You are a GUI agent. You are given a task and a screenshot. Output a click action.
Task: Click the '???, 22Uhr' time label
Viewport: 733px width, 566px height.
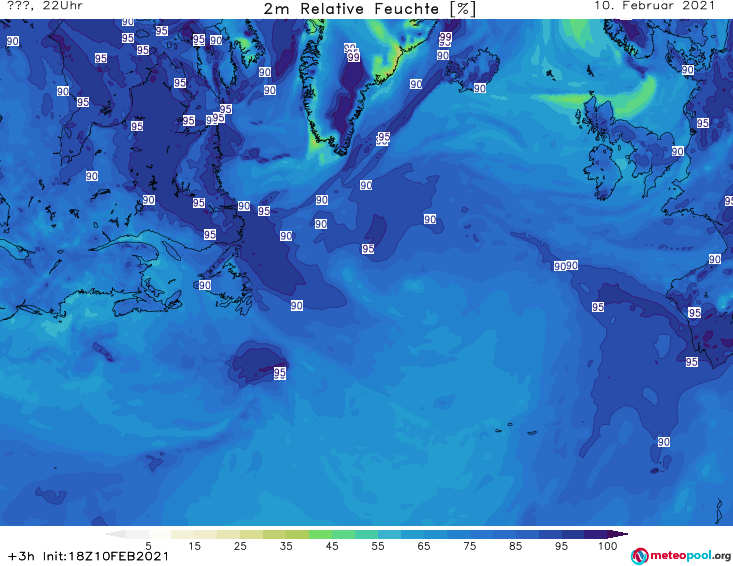point(45,6)
